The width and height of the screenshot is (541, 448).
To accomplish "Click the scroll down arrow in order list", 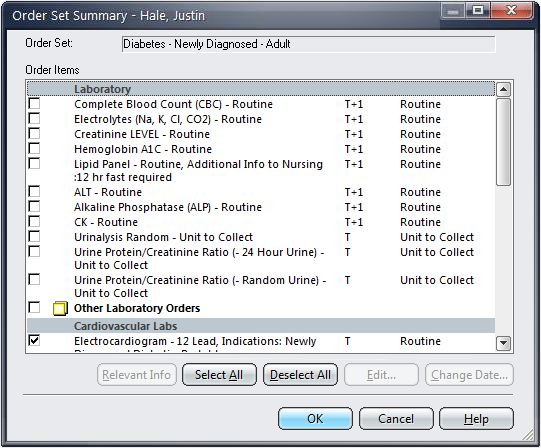I will 503,343.
